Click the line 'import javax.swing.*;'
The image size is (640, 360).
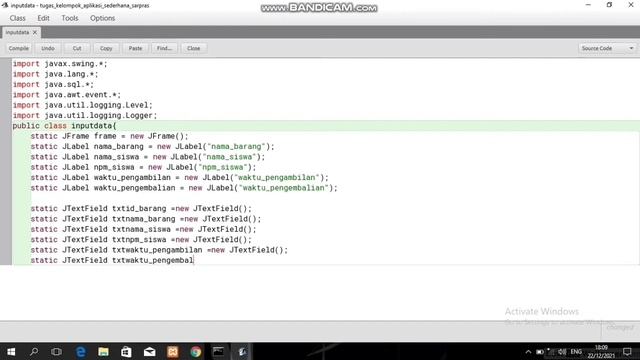pos(60,64)
